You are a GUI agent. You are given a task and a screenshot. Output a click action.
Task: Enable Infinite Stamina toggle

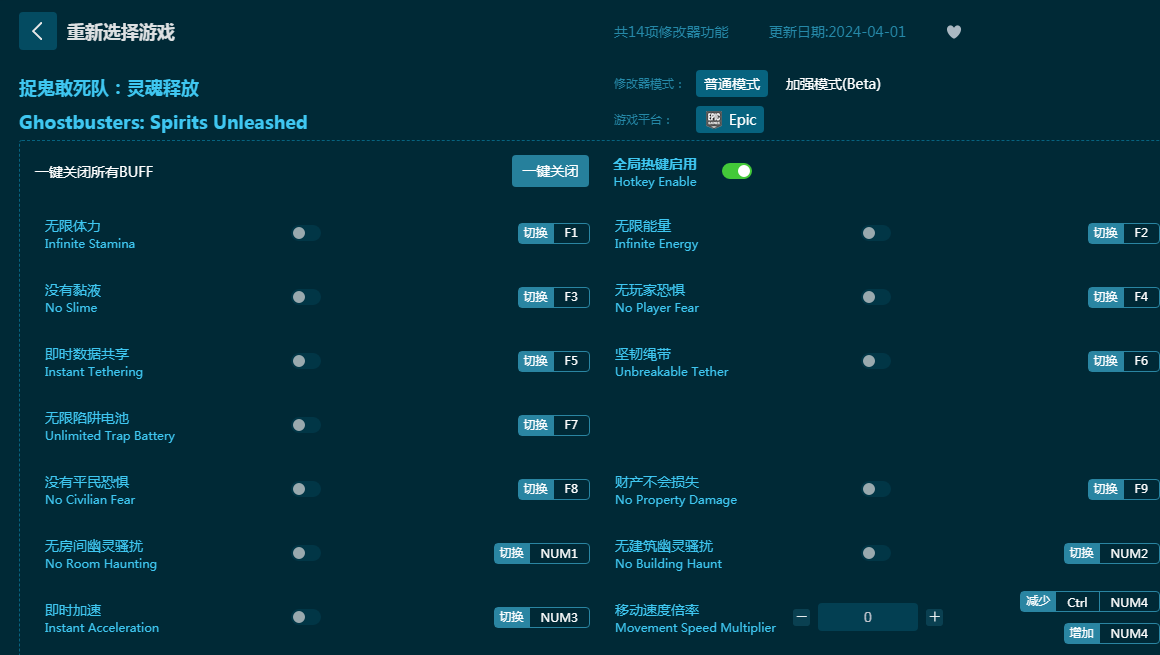(x=306, y=233)
